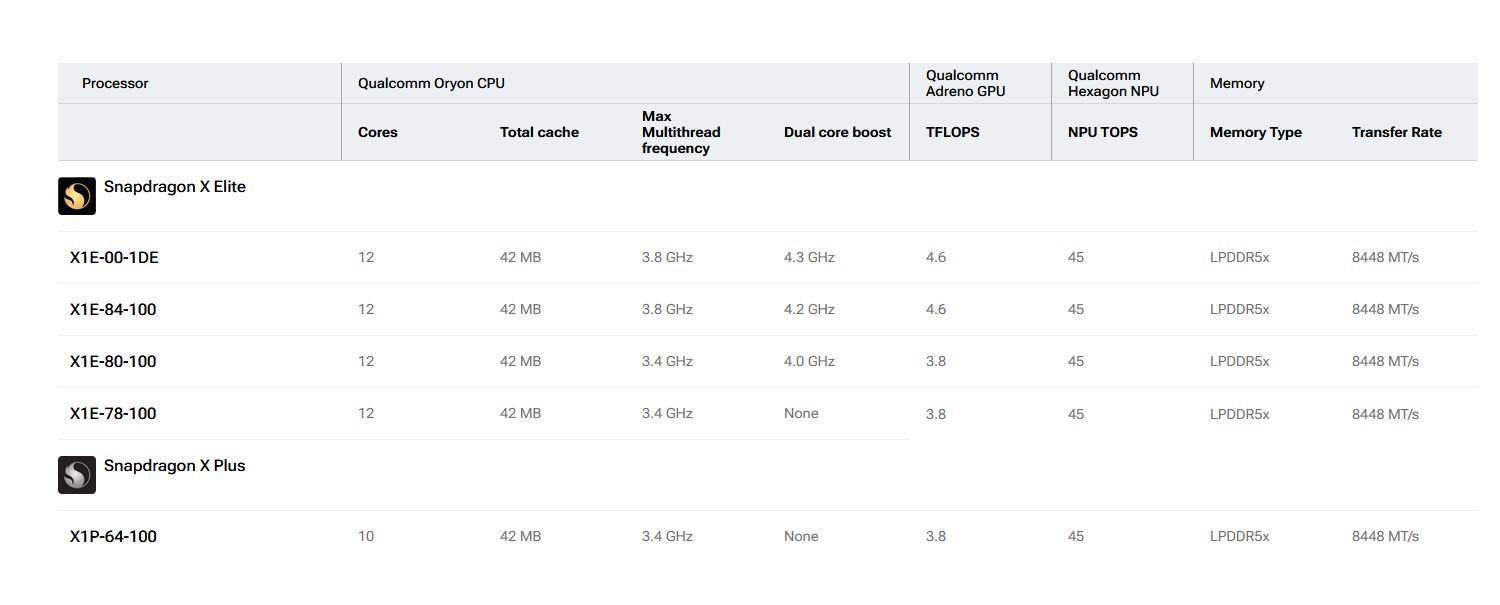Viewport: 1500px width, 605px height.
Task: Select the X1P-64-100 processor entry
Action: point(113,537)
